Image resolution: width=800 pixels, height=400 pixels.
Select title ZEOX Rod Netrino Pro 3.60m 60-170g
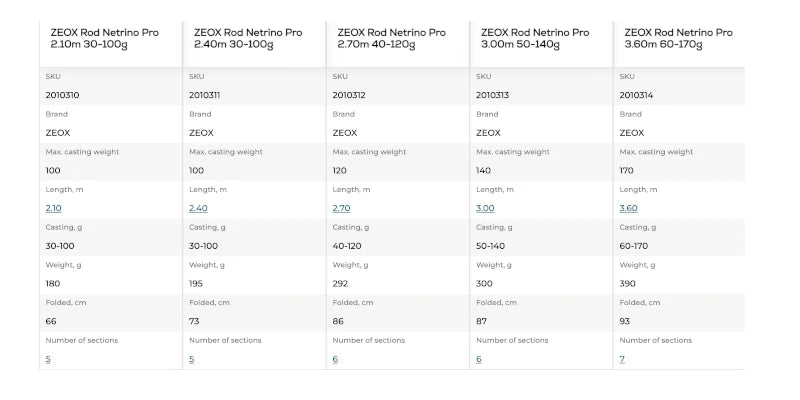679,39
